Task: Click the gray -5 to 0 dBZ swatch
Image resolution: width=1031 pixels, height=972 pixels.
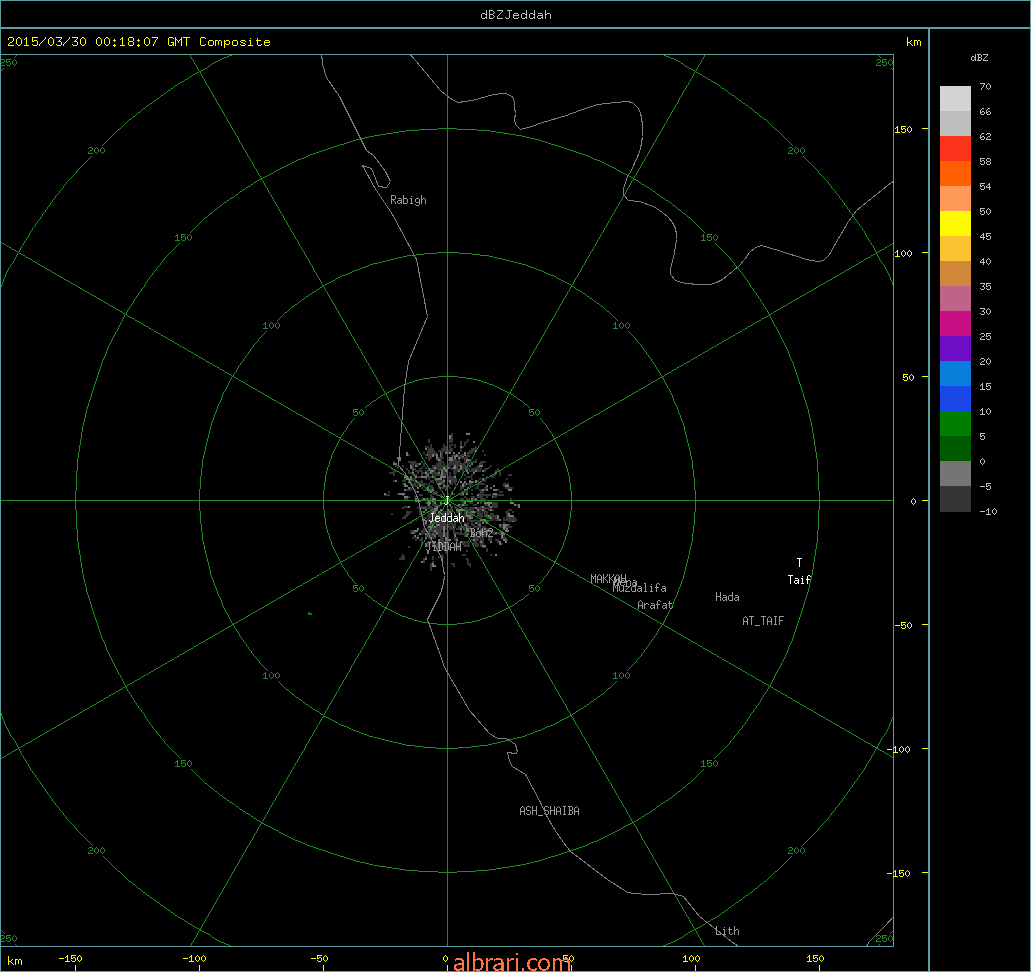Action: (x=955, y=474)
